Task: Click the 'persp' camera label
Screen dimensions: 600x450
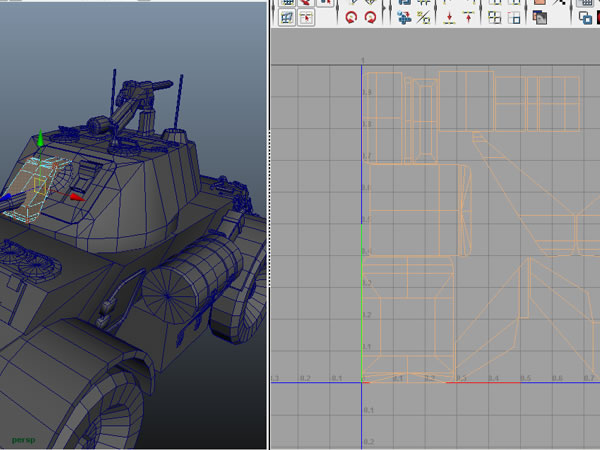Action: [x=23, y=440]
